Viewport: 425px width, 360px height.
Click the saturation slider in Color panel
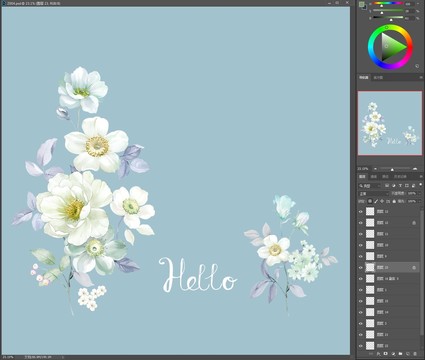click(388, 10)
